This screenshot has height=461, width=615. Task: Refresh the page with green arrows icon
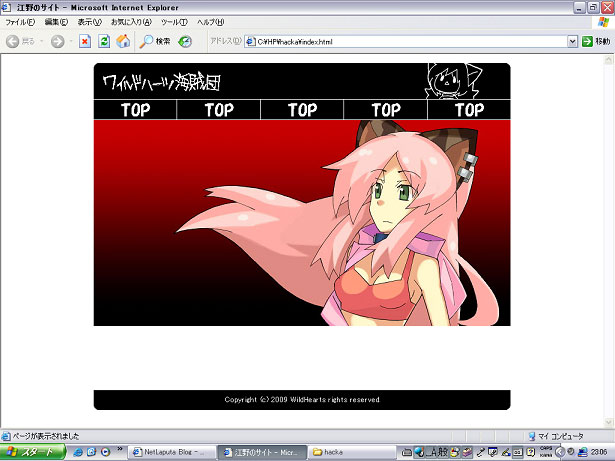[104, 41]
